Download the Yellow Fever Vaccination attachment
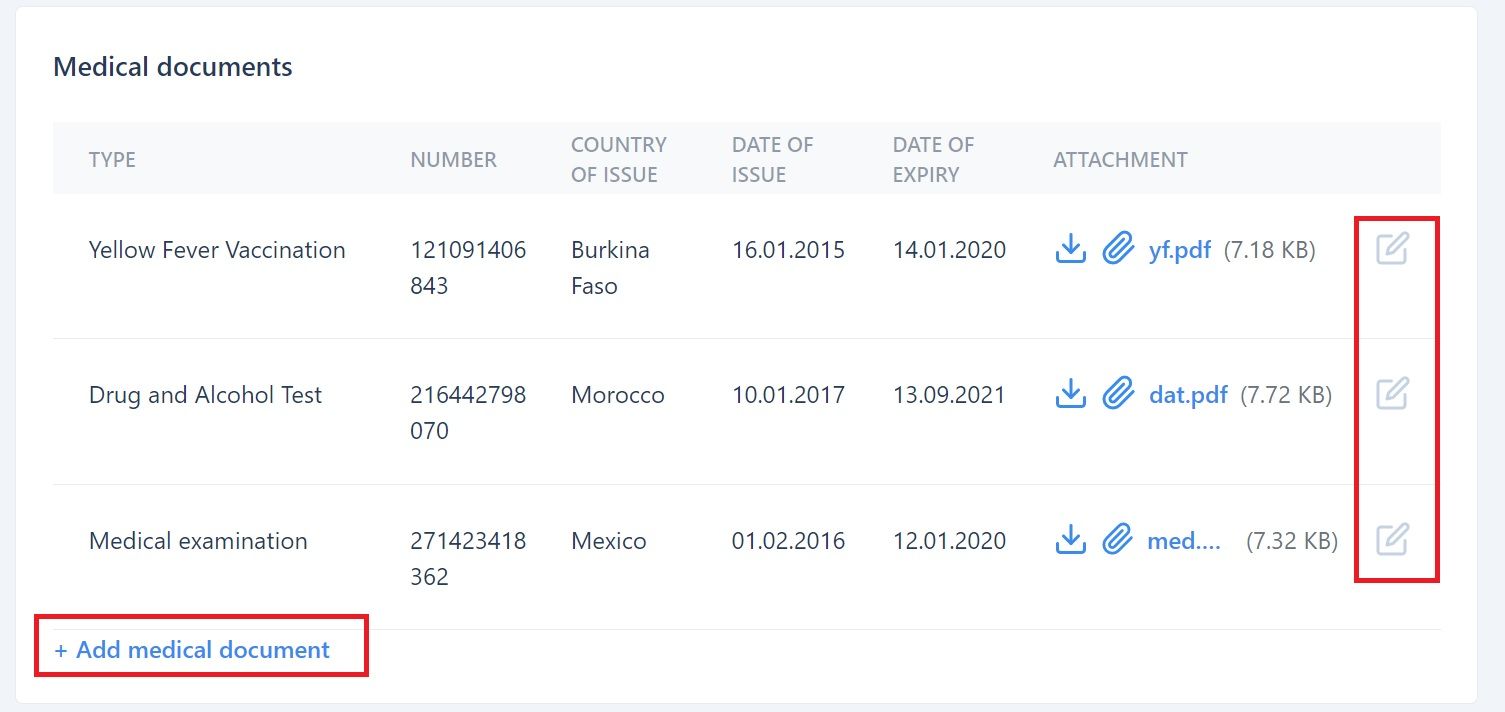Screen dimensions: 1505x712 coord(1070,249)
